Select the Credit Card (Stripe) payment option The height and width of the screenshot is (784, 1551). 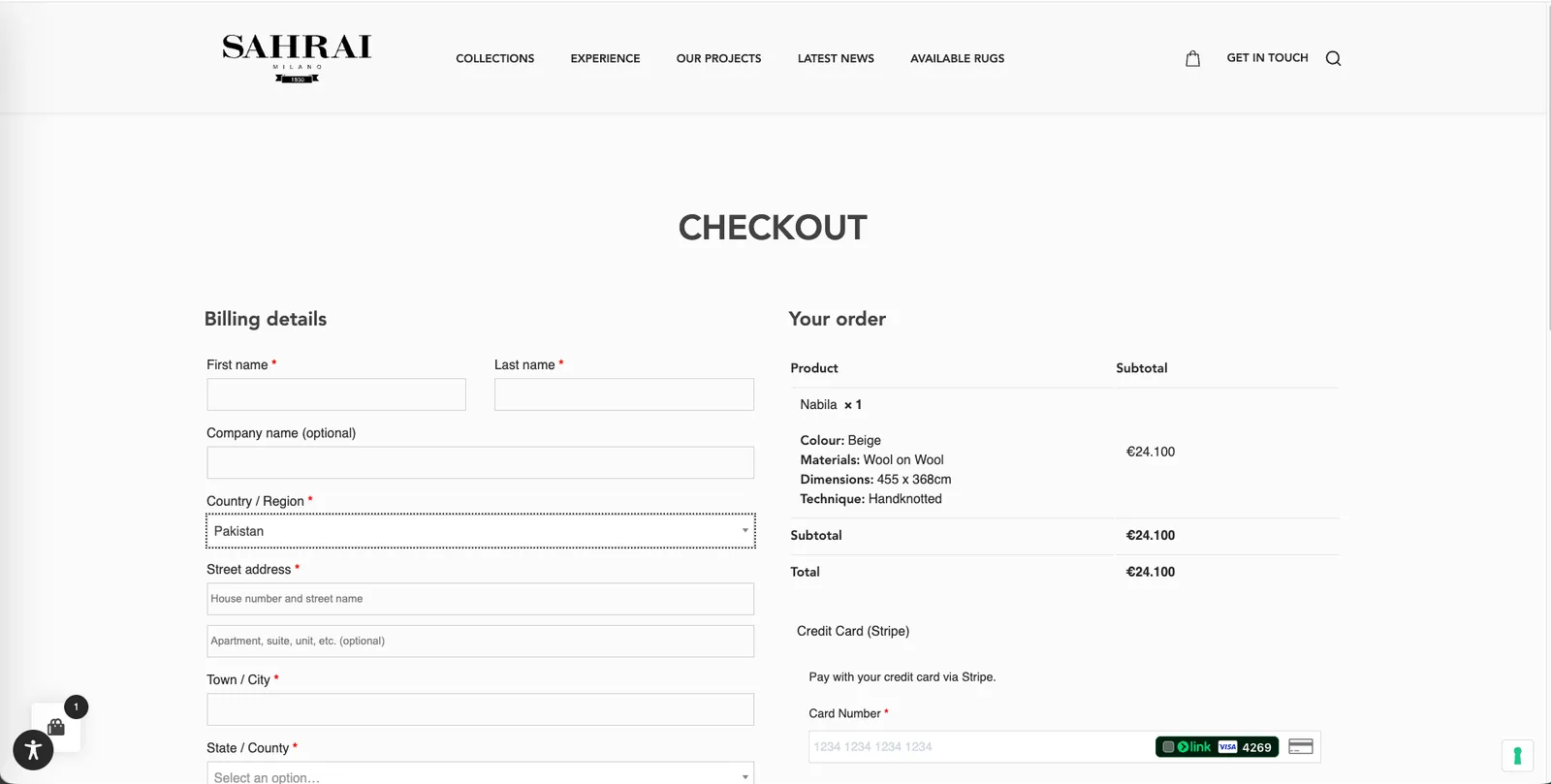[x=853, y=631]
